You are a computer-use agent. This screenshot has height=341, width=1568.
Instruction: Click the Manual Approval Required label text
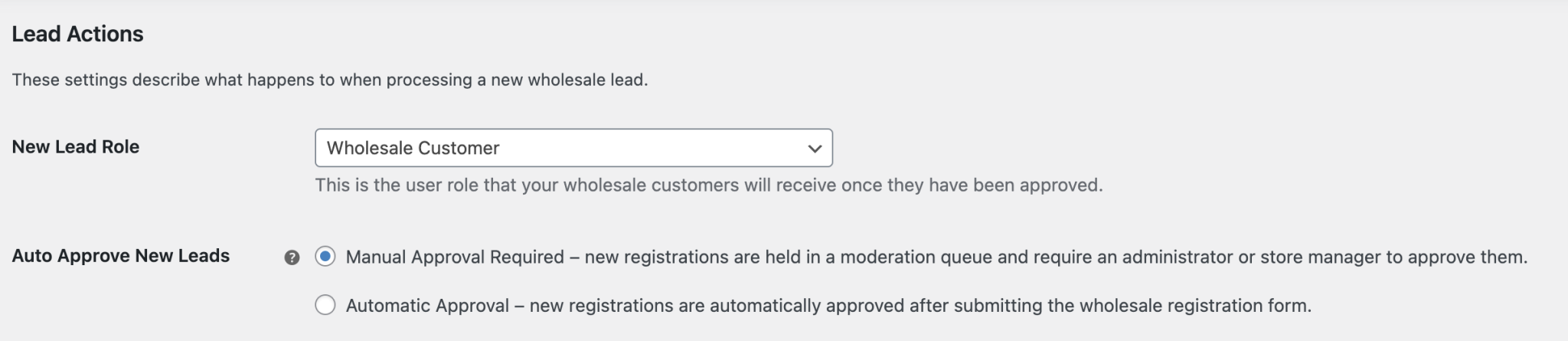click(x=455, y=257)
